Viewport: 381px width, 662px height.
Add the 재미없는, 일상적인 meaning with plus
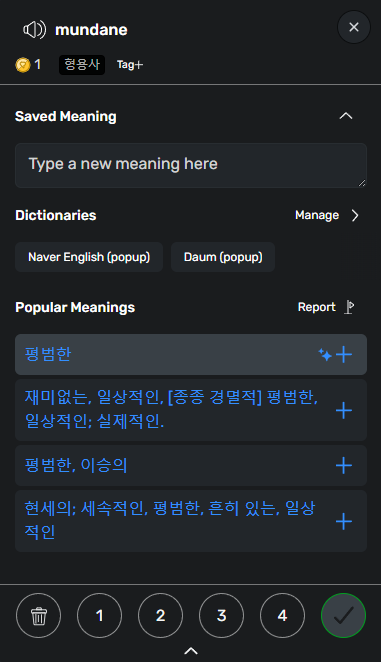coord(344,410)
